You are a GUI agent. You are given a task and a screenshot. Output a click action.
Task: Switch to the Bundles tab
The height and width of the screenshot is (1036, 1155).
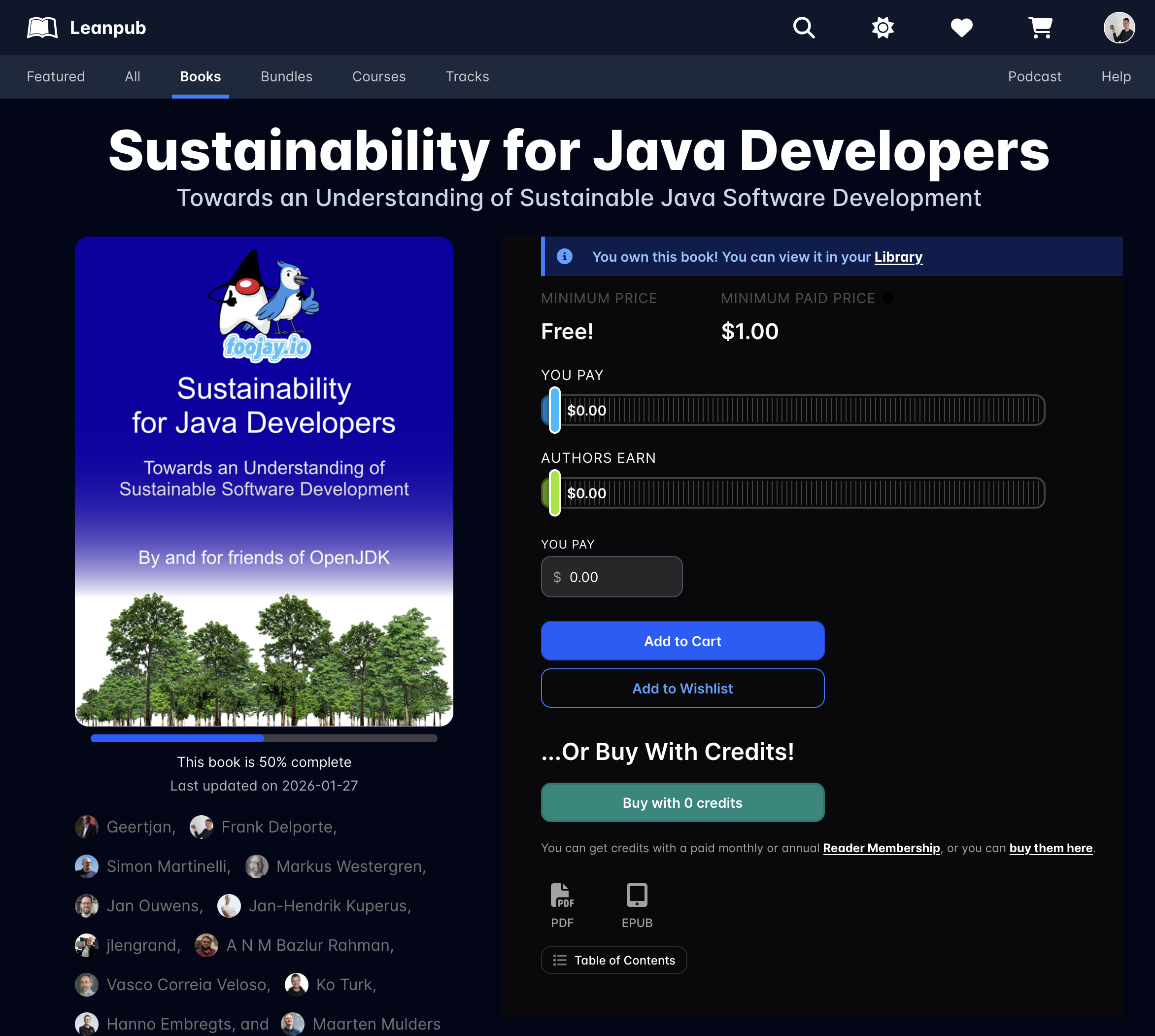286,76
